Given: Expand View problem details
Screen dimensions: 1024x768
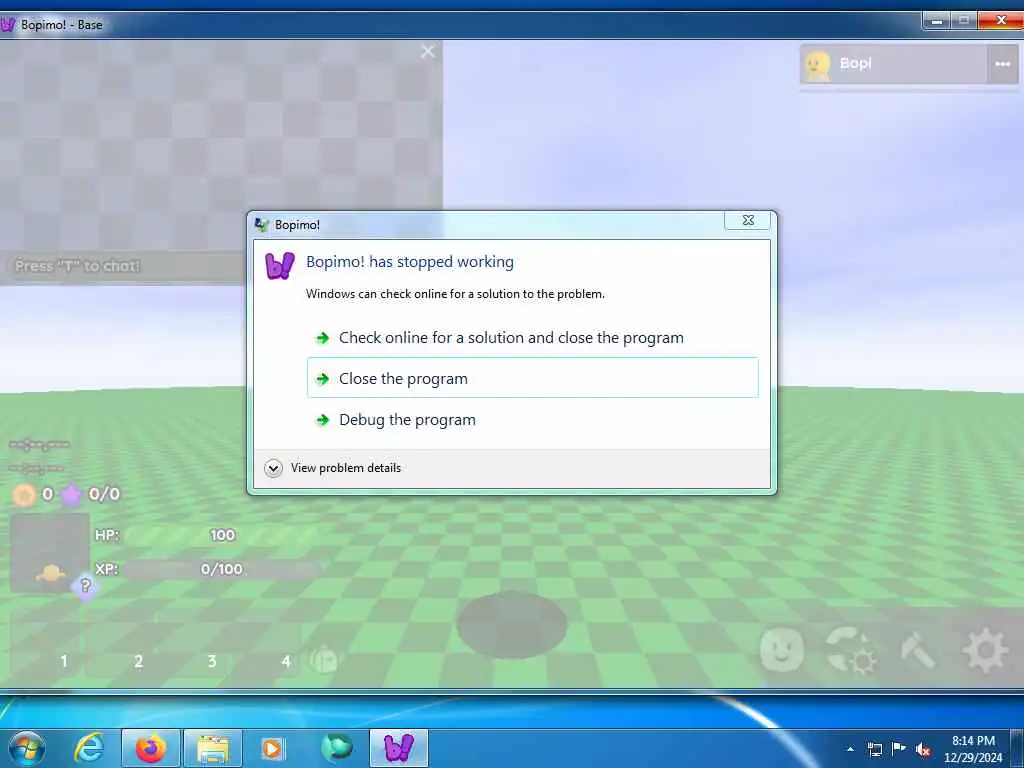Looking at the screenshot, I should (333, 468).
